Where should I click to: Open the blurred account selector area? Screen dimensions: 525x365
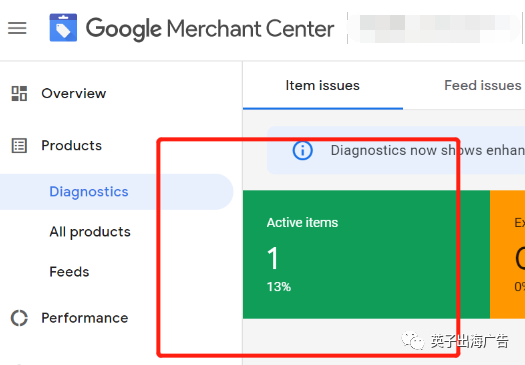(435, 28)
